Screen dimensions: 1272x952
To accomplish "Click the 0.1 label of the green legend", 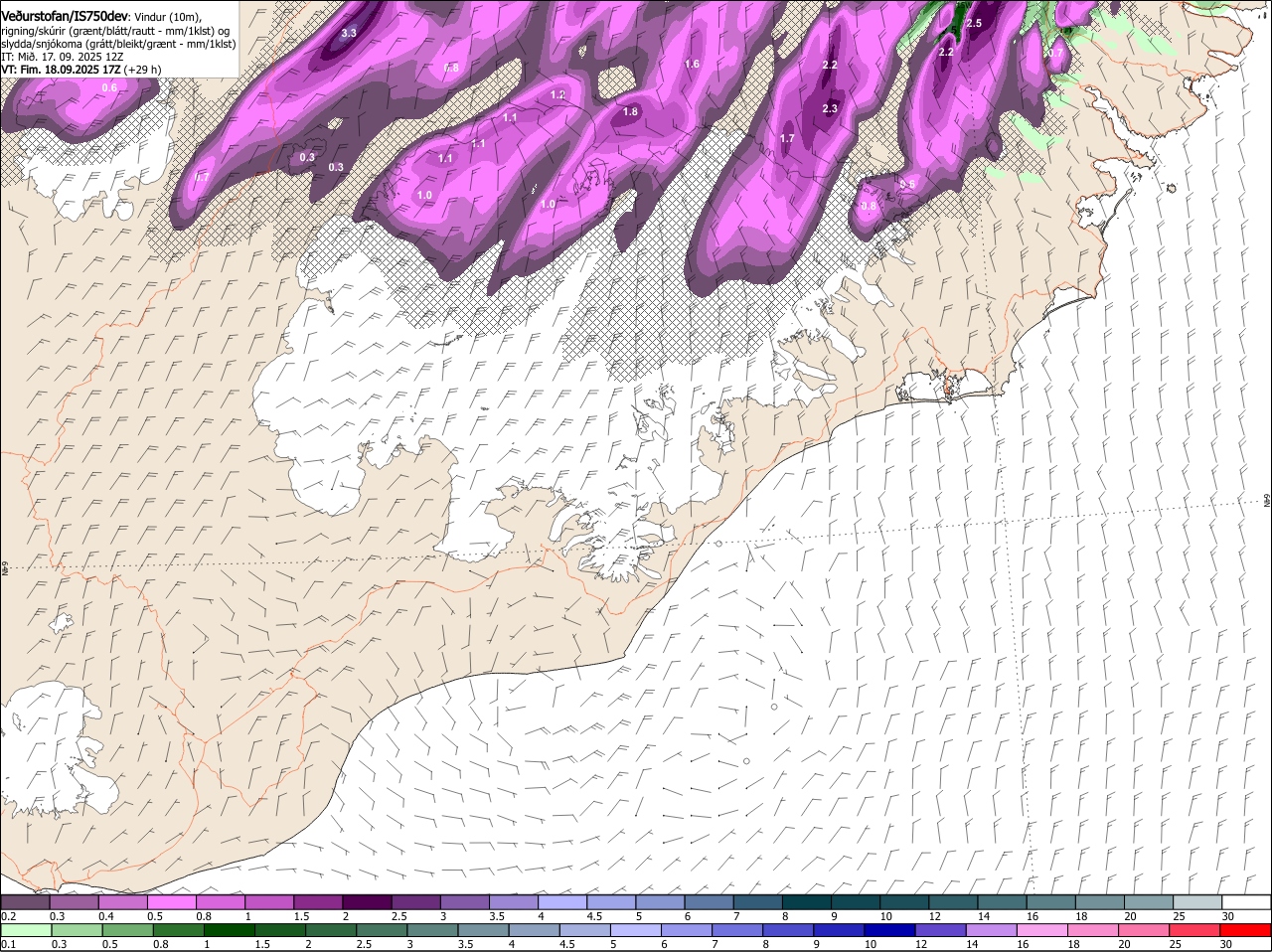I will point(8,944).
